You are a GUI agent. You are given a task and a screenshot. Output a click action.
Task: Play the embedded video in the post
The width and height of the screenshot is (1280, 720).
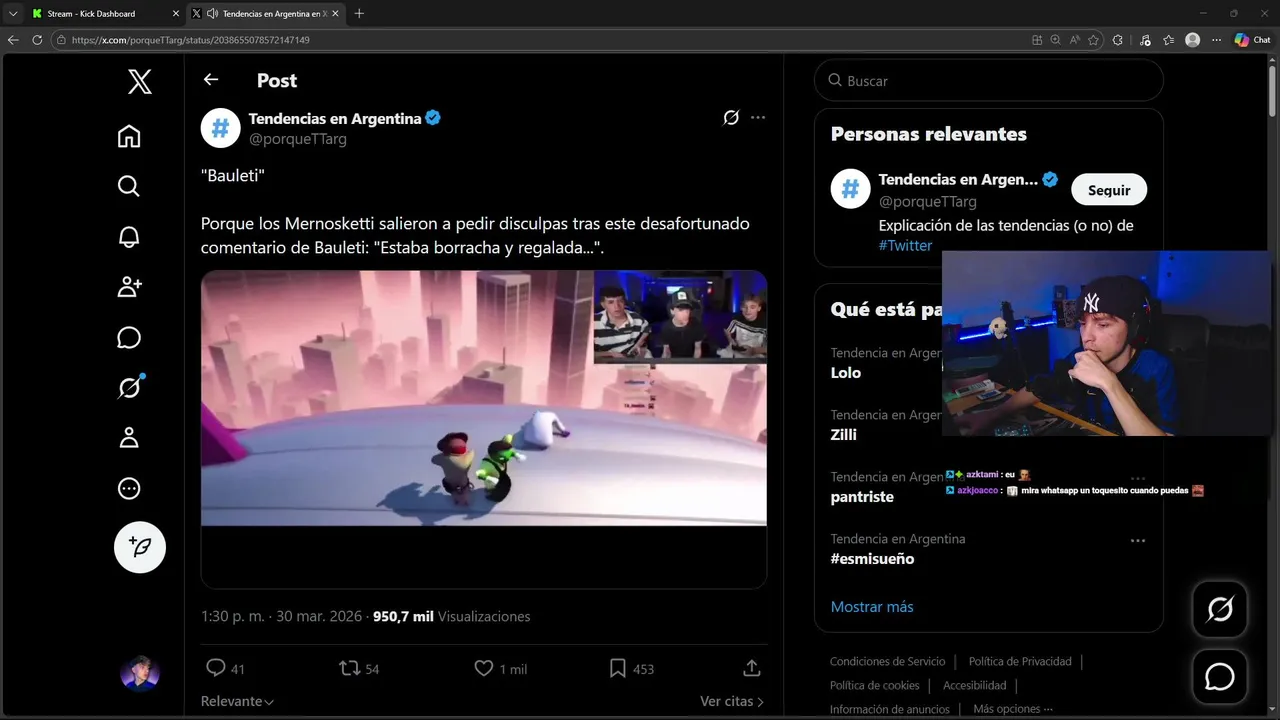click(x=484, y=398)
